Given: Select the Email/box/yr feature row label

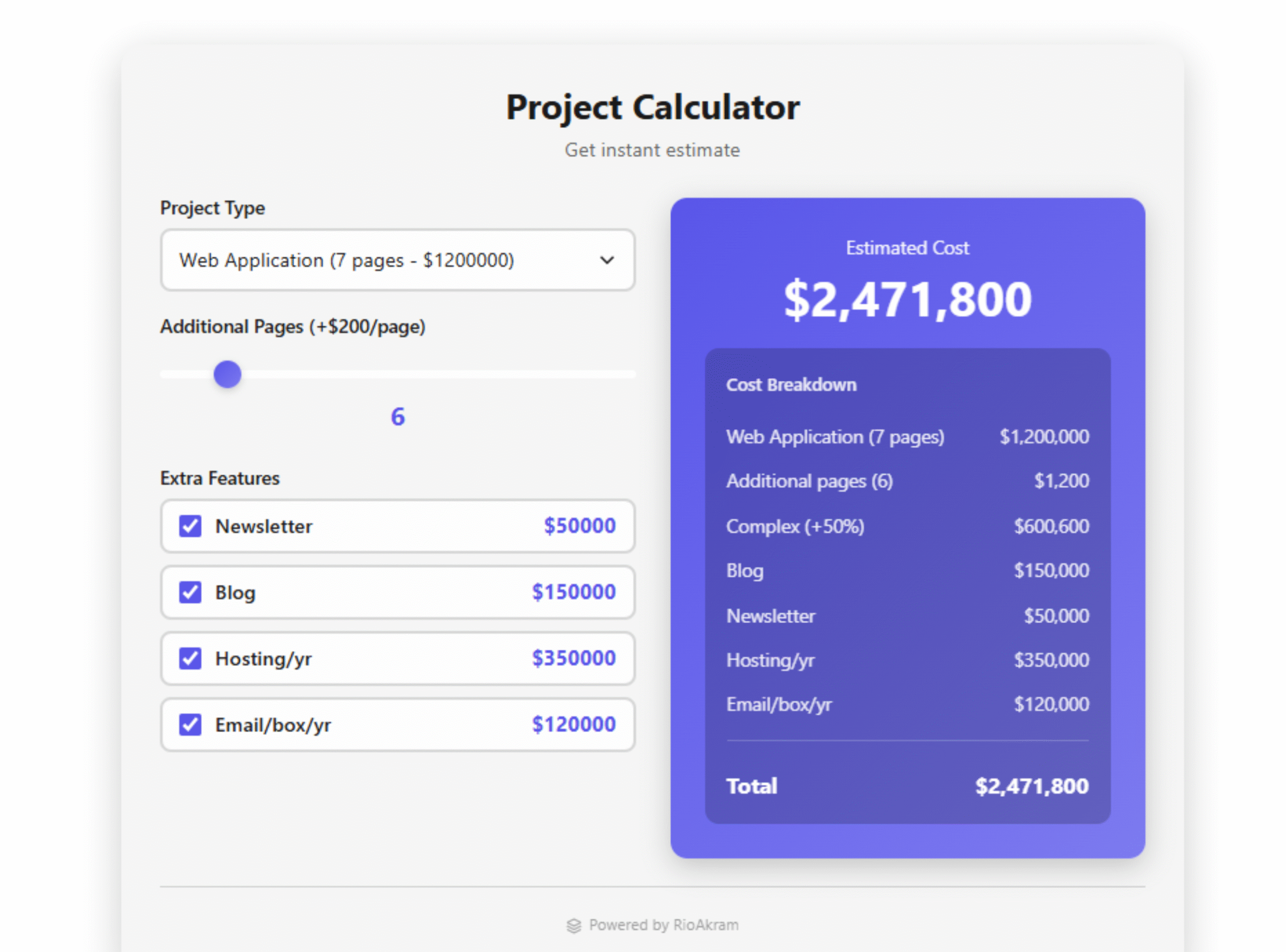Looking at the screenshot, I should tap(273, 725).
